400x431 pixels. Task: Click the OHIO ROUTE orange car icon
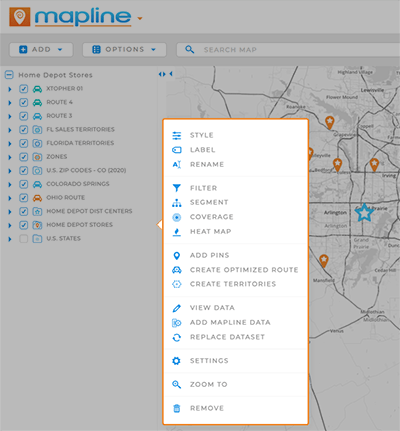tap(37, 198)
